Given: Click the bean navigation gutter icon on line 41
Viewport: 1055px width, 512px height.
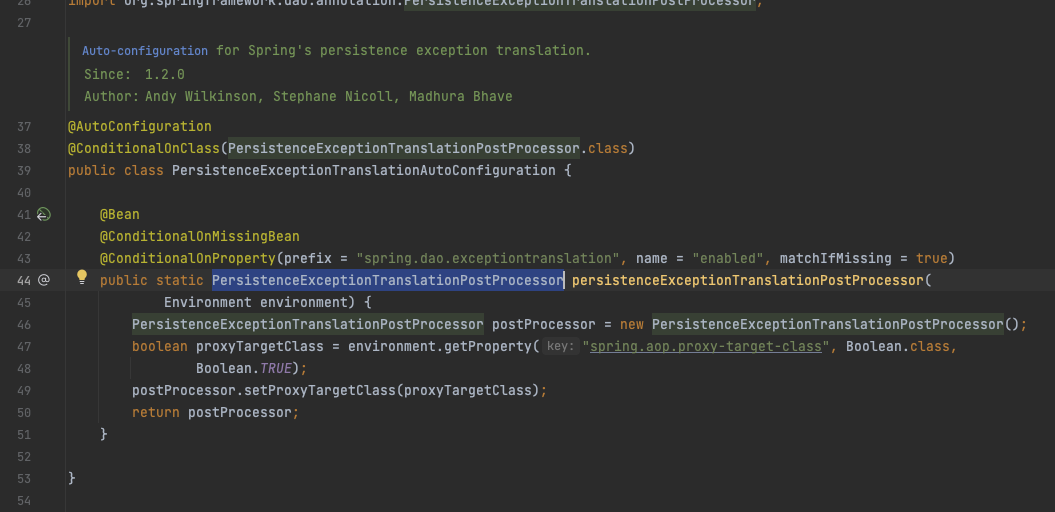Looking at the screenshot, I should (x=44, y=215).
